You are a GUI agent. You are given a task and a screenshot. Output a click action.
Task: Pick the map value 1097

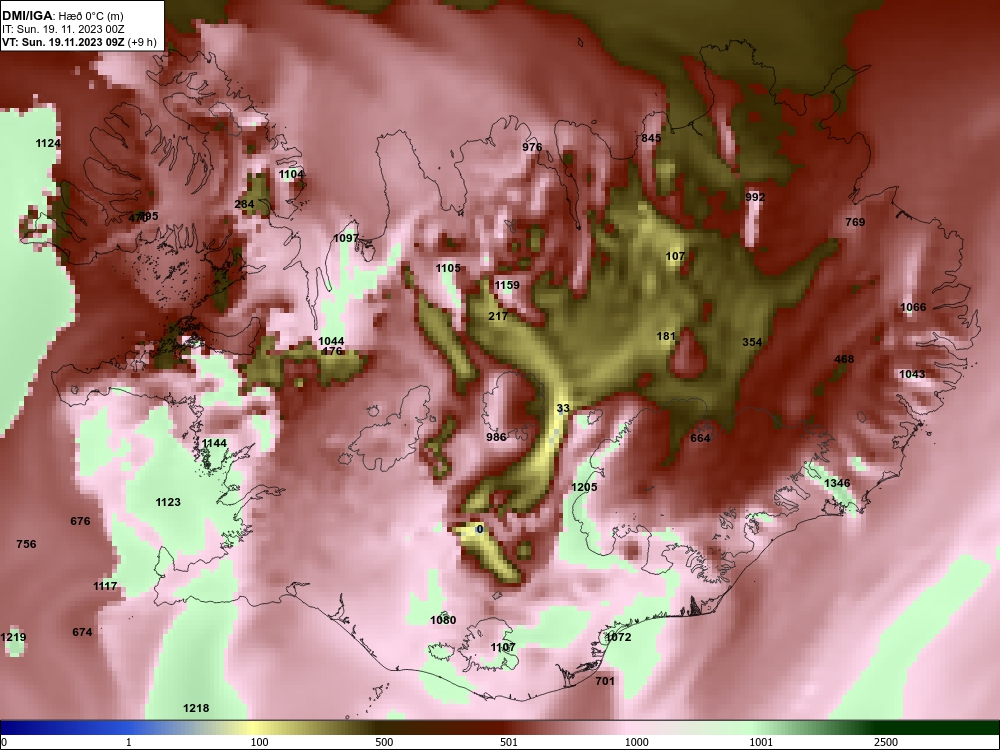point(346,238)
